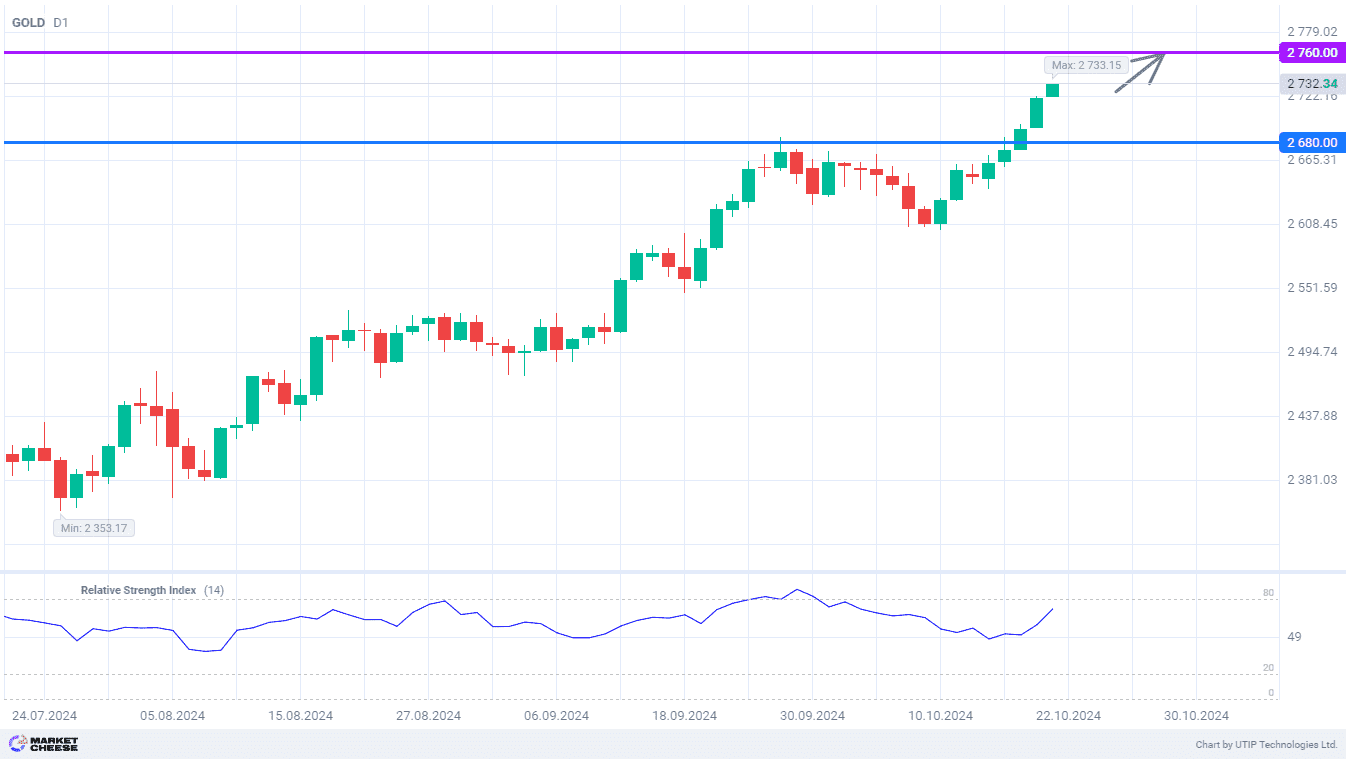1346x759 pixels.
Task: Click the gray upward arrow annotation
Action: 1142,71
